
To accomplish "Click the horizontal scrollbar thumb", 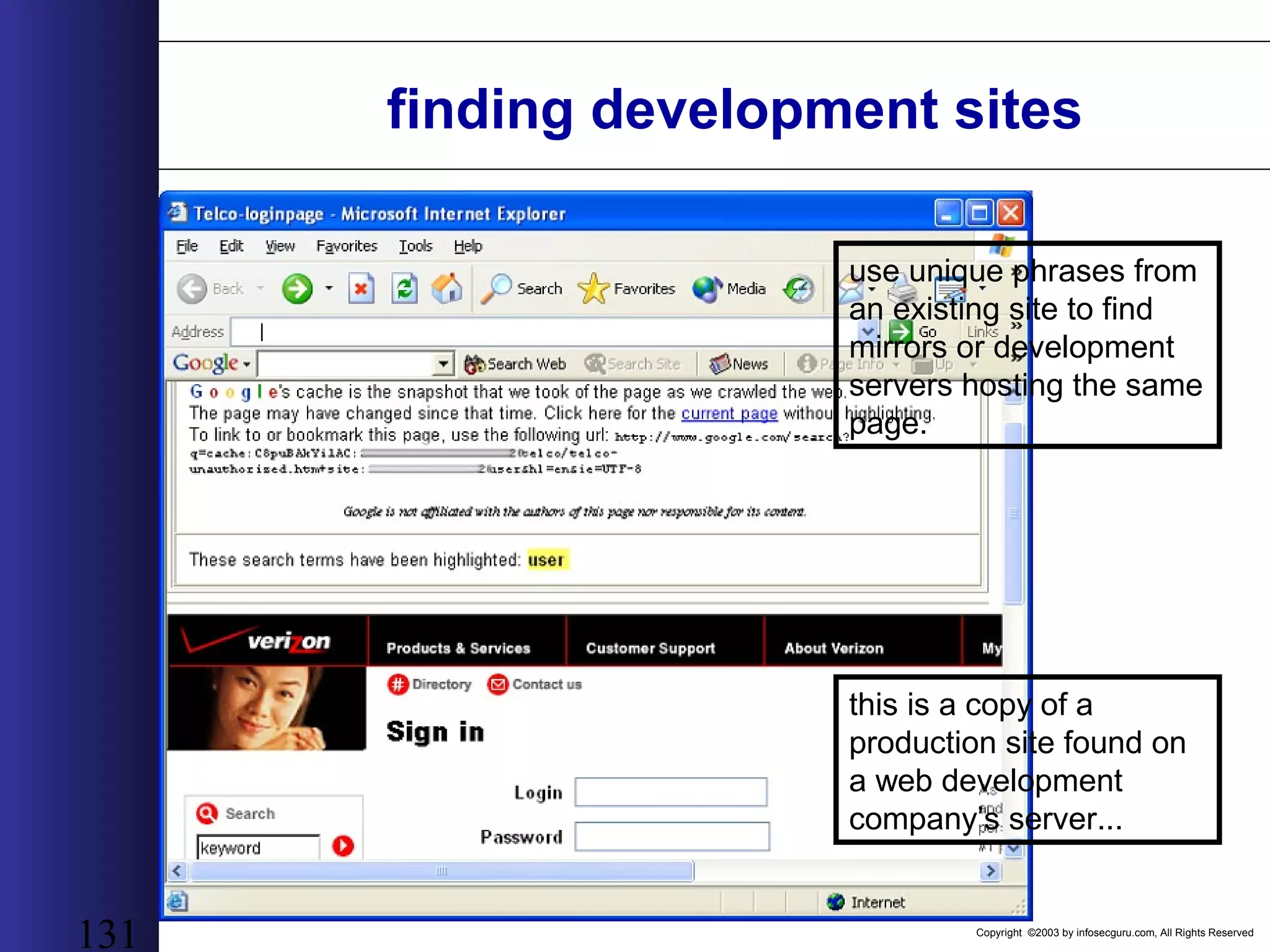I will [x=442, y=871].
